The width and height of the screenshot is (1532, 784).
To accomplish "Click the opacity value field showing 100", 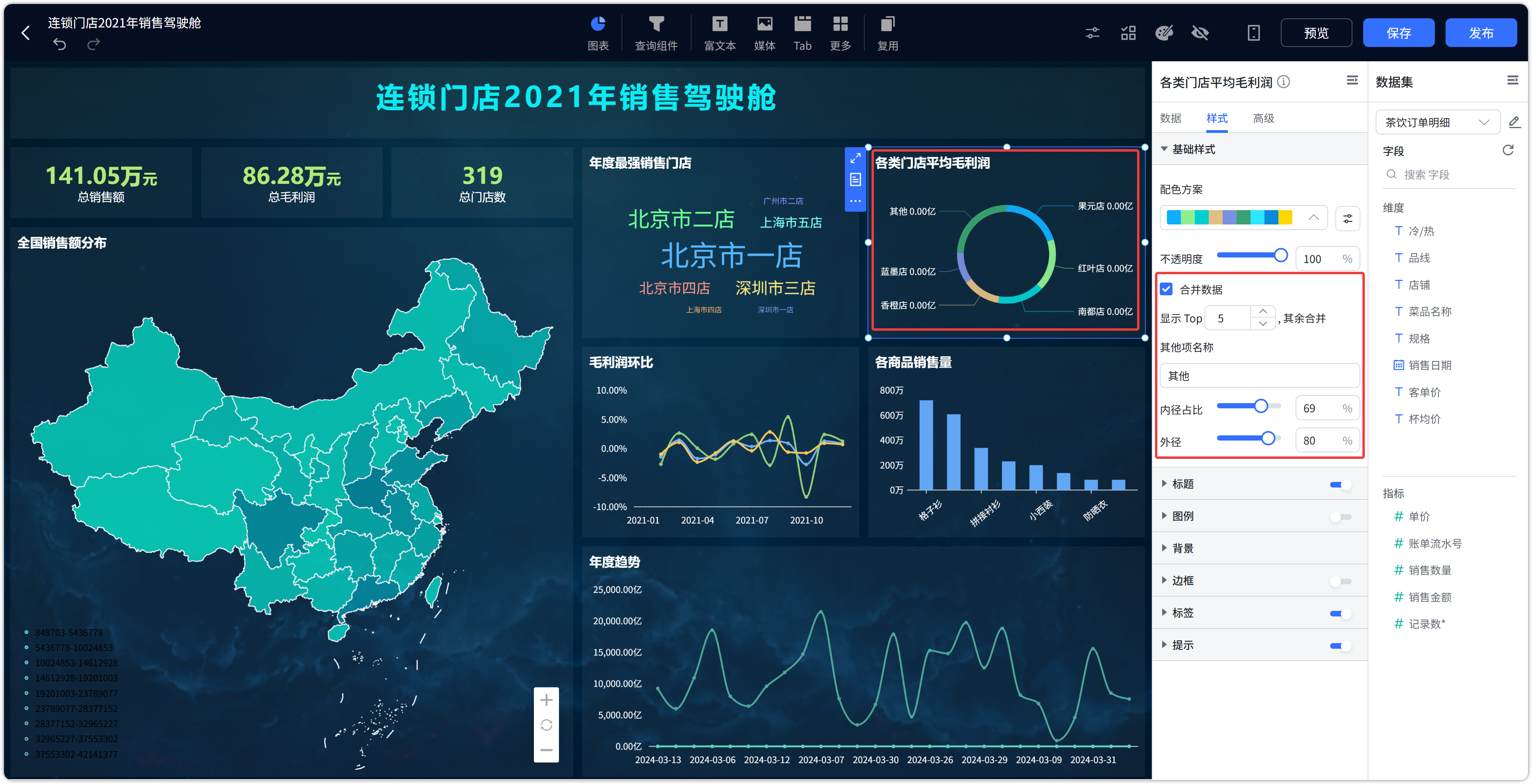I will click(x=1327, y=259).
